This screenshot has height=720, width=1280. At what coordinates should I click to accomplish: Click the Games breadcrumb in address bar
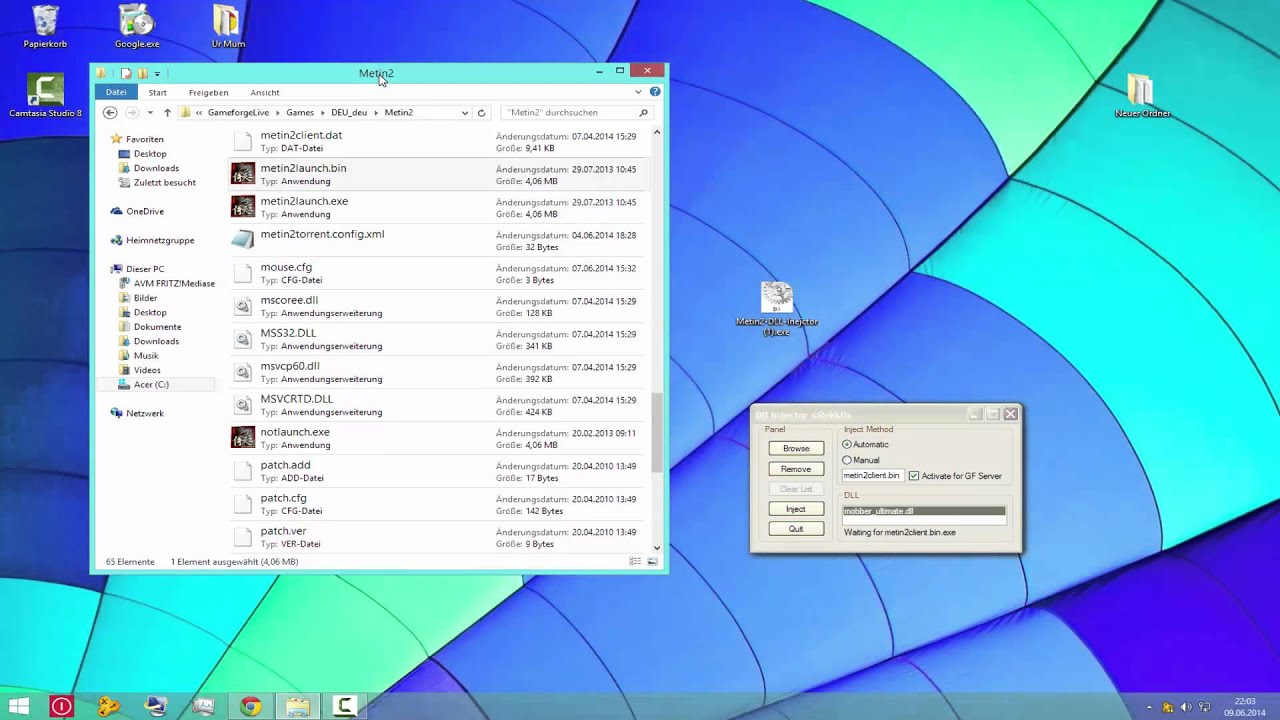pos(300,113)
